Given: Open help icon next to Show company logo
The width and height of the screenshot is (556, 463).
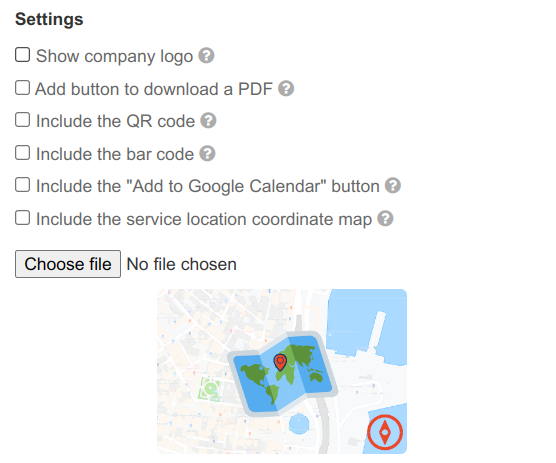Looking at the screenshot, I should [206, 56].
